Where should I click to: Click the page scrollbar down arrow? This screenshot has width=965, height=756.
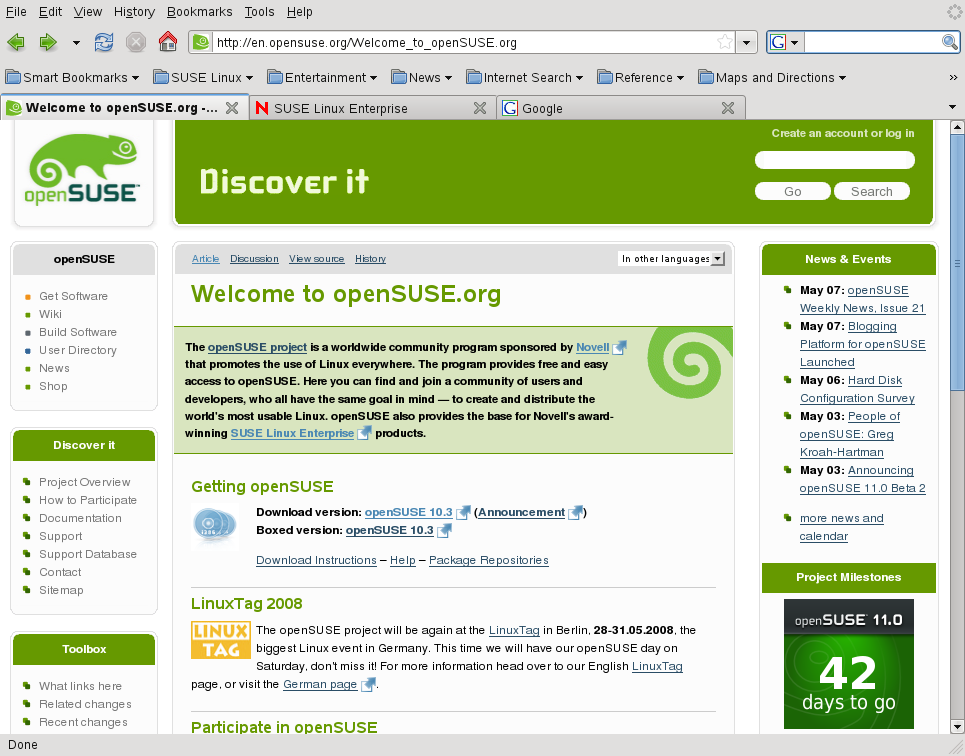(957, 727)
